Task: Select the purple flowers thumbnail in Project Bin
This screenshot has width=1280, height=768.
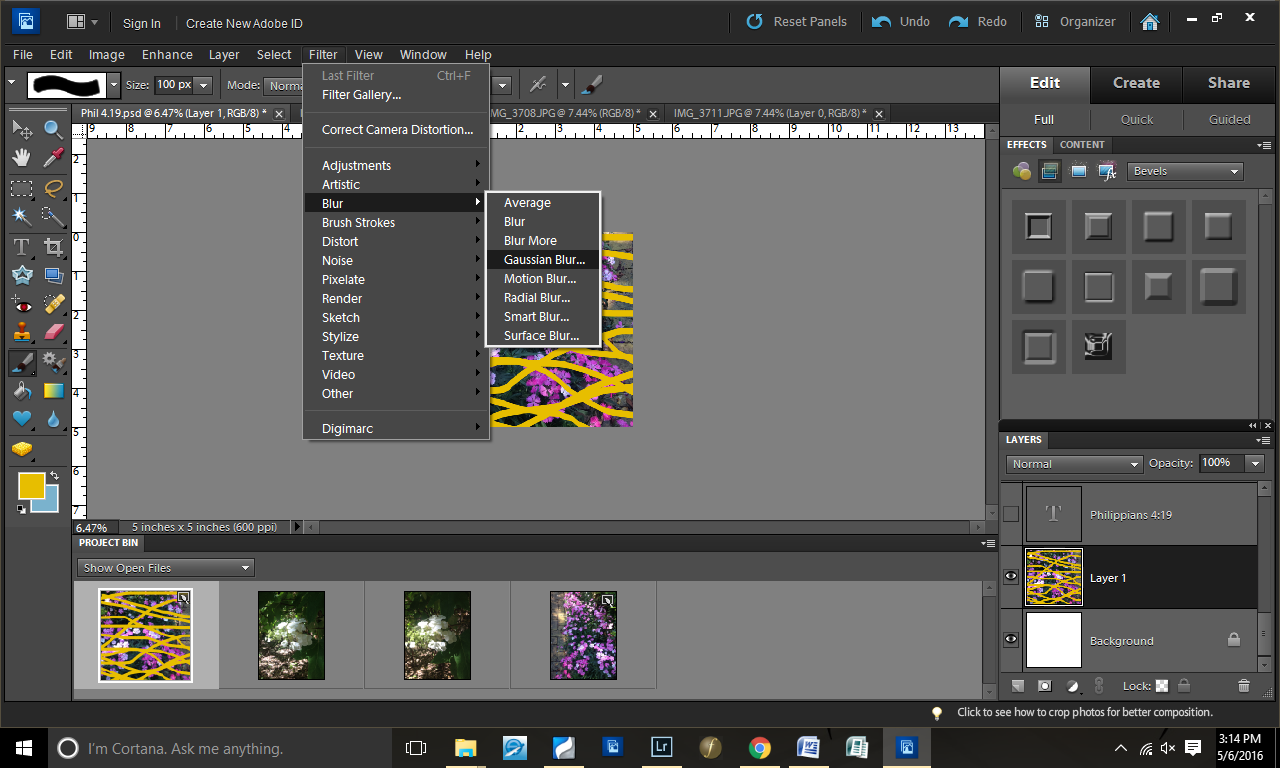Action: pos(583,635)
